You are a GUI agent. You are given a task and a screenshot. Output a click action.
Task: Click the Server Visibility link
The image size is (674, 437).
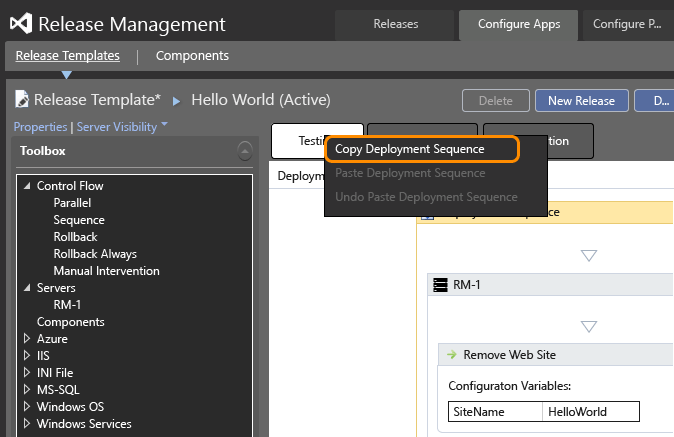pos(117,127)
